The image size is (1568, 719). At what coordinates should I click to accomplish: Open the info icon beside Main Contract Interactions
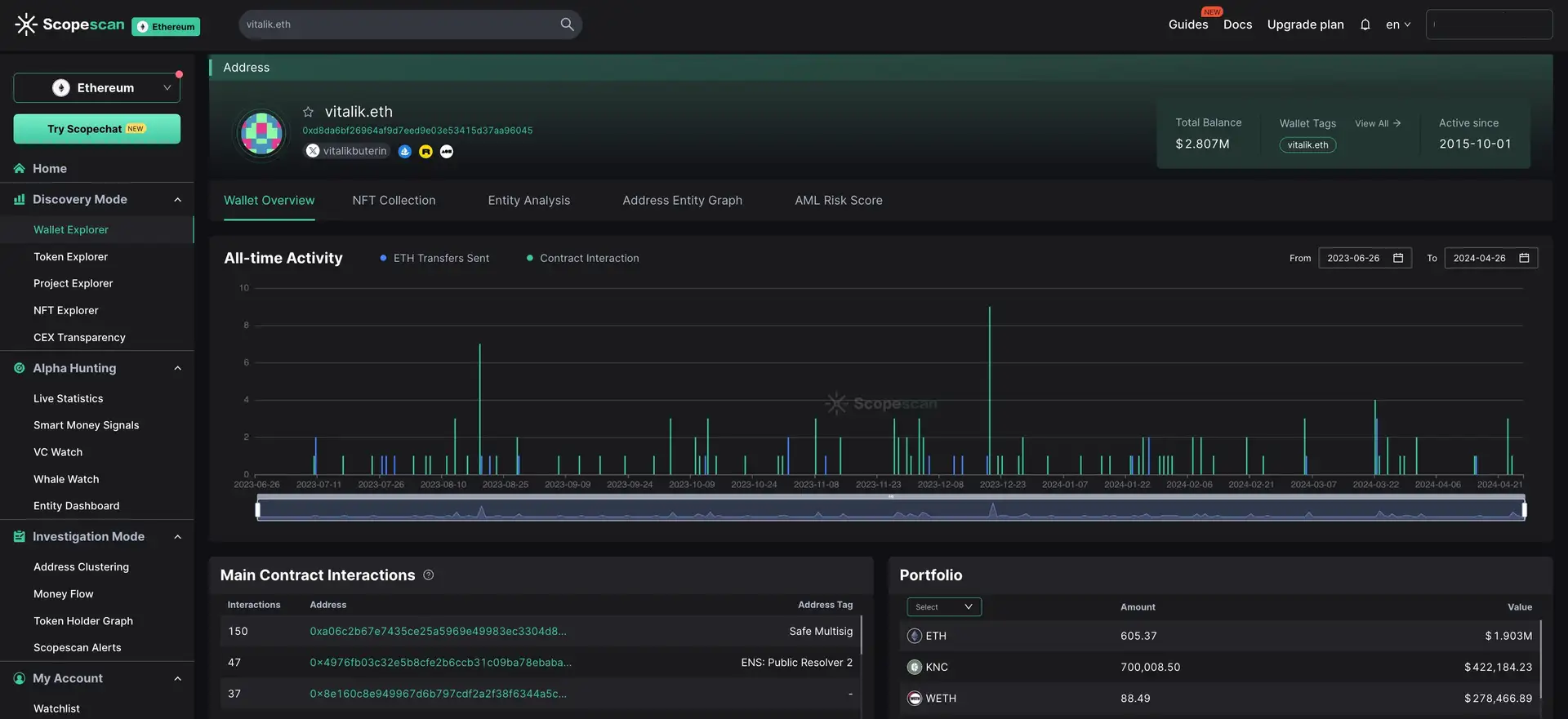[429, 575]
